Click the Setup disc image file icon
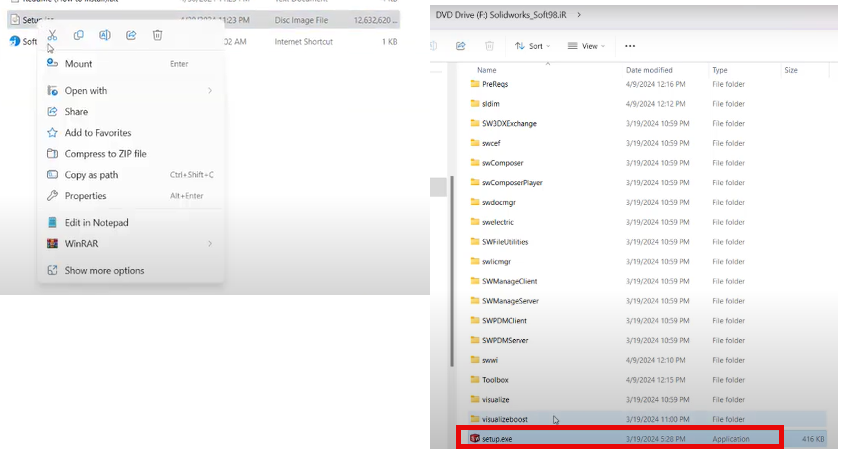The height and width of the screenshot is (449, 847). click(15, 20)
